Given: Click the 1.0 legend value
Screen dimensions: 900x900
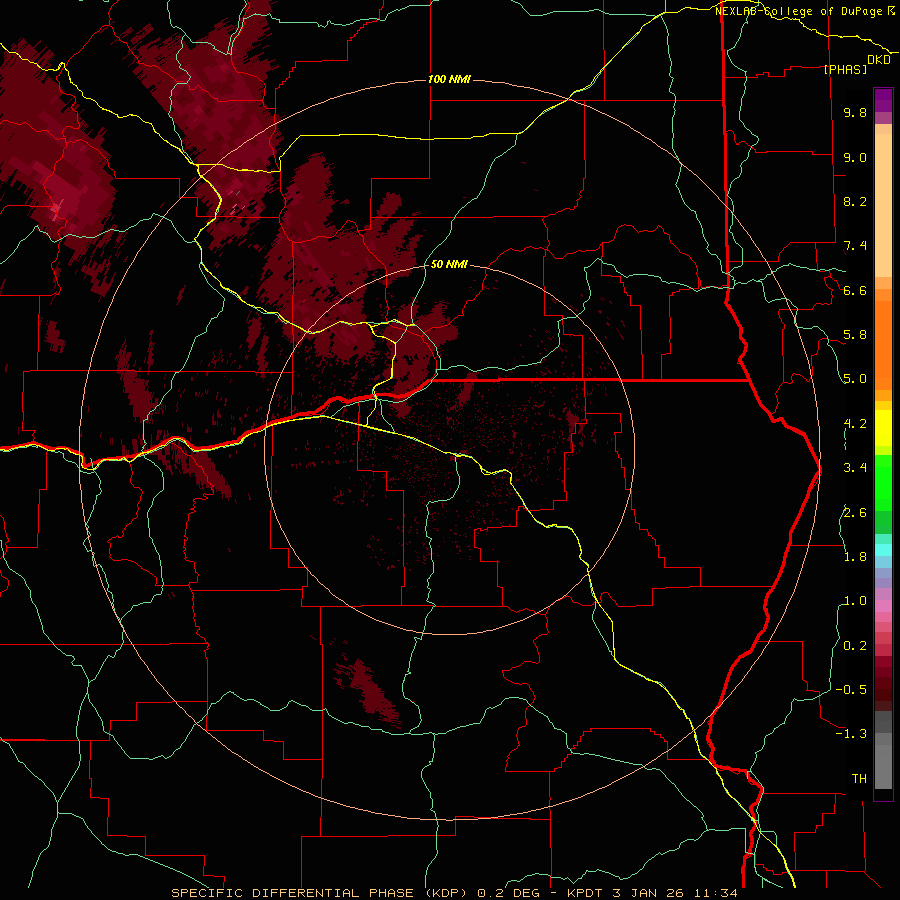Looking at the screenshot, I should click(855, 601).
